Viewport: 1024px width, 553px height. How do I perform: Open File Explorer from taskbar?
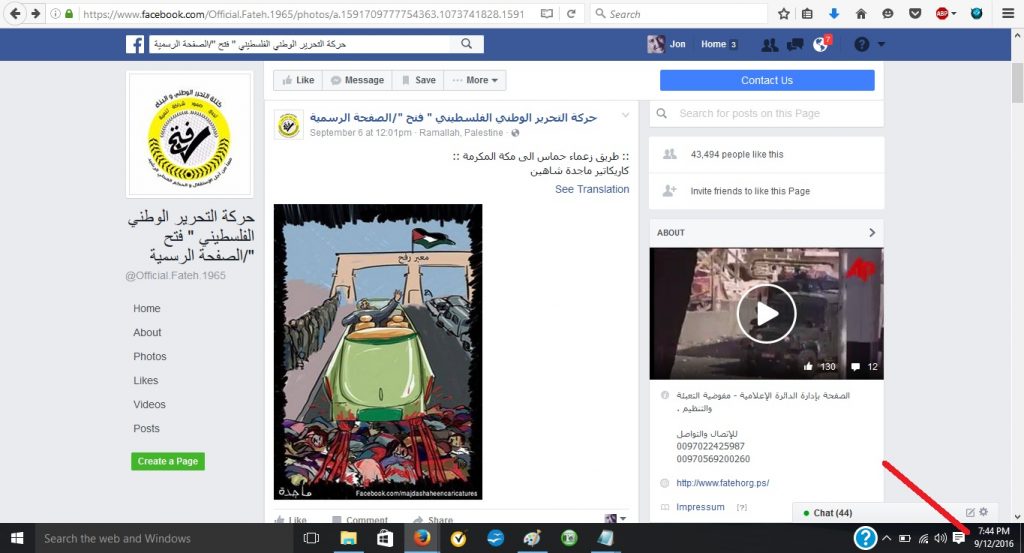pyautogui.click(x=348, y=538)
